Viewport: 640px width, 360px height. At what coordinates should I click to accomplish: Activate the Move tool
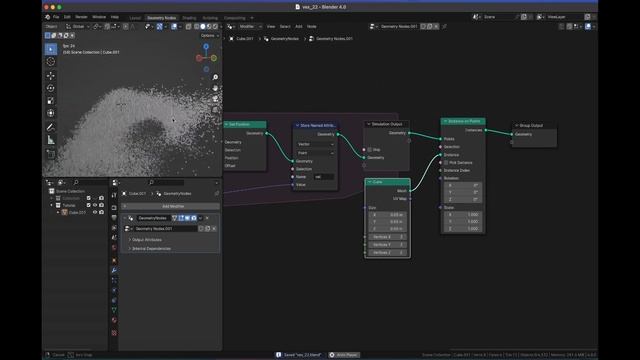click(x=51, y=76)
